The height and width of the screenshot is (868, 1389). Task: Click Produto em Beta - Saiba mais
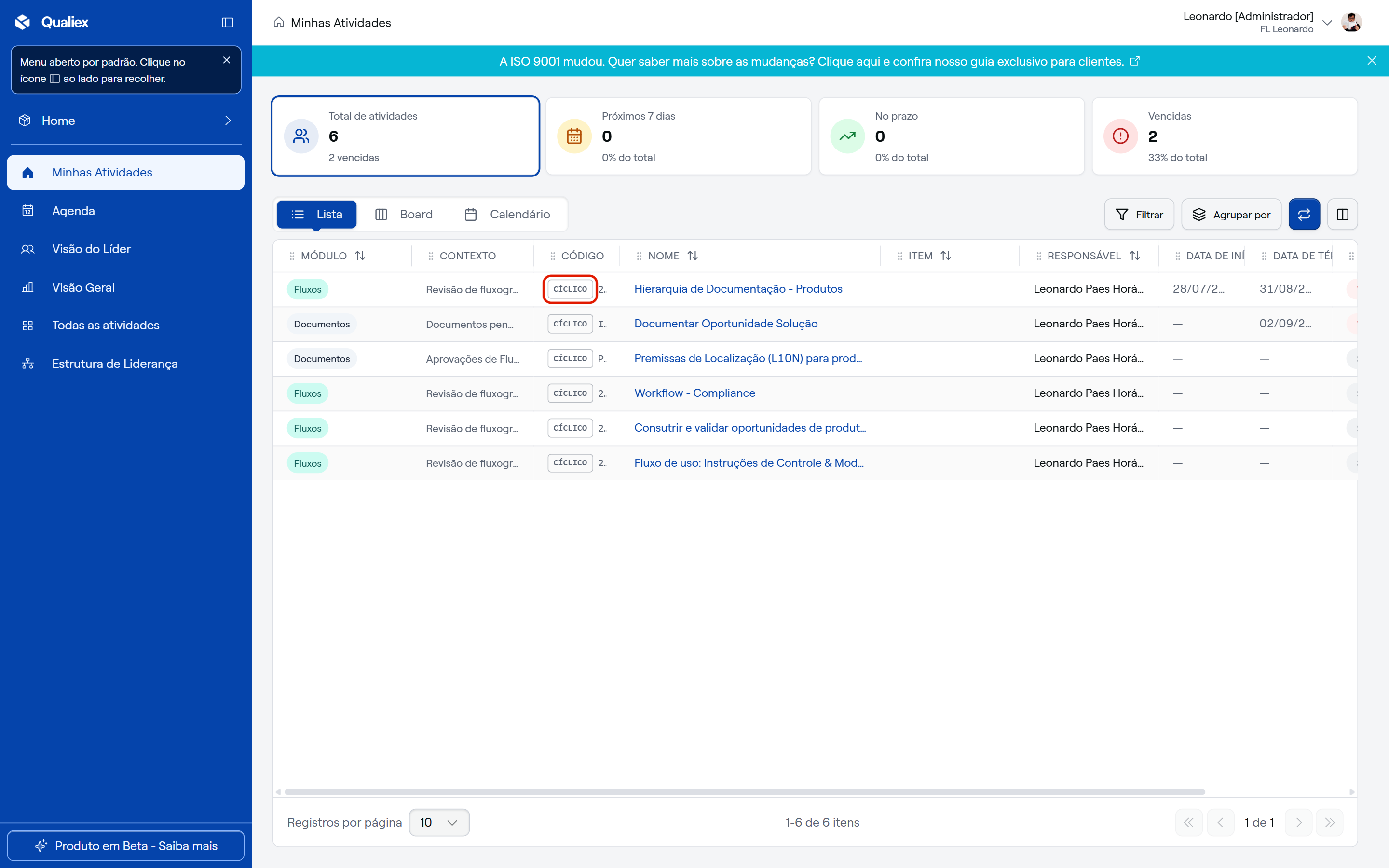pos(126,846)
